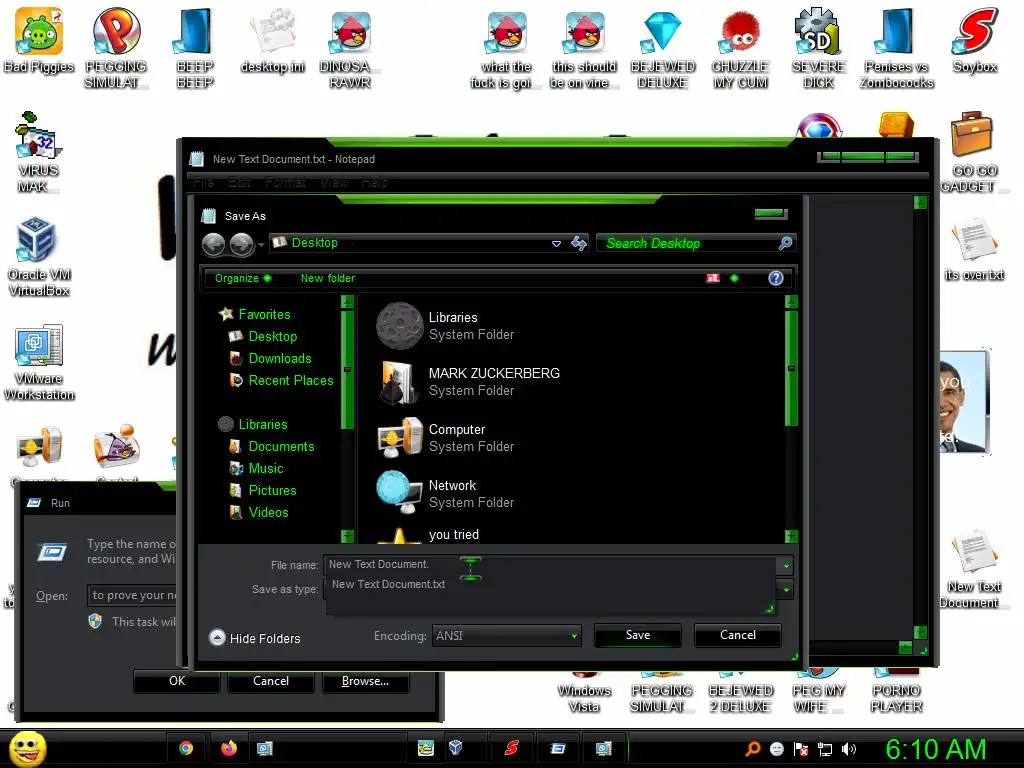This screenshot has height=768, width=1024.
Task: Select the its over.txt file icon
Action: coord(974,249)
